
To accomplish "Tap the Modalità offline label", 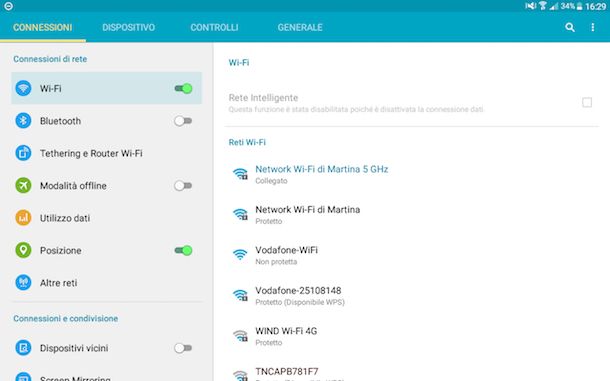I will (73, 186).
